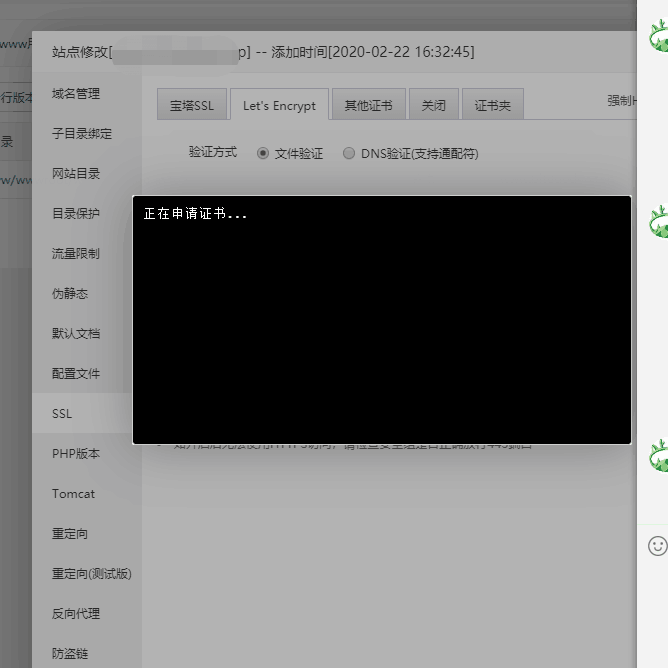Open PHP版本 settings
The image size is (668, 668).
pos(76,454)
